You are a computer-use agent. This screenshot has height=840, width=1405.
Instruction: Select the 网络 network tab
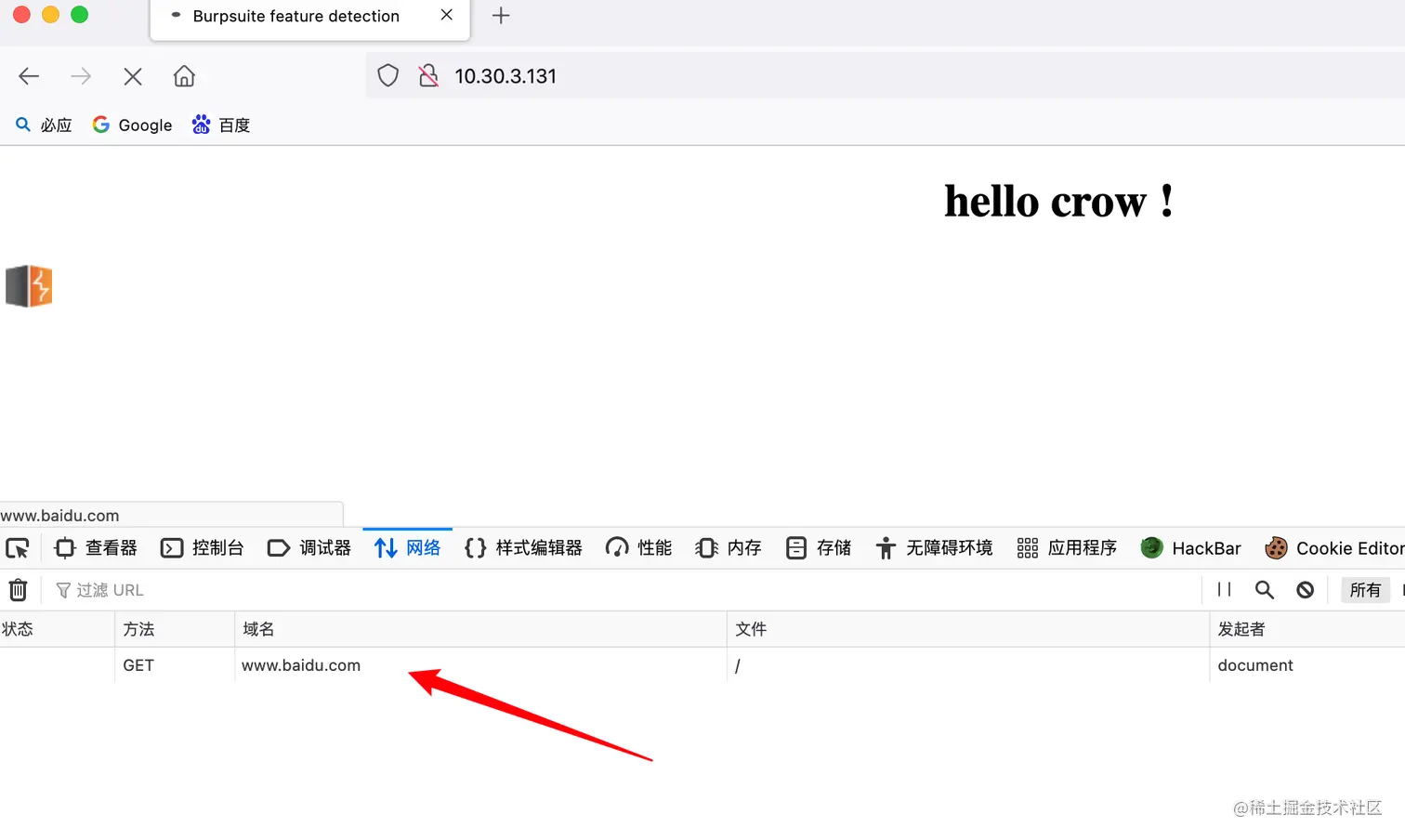[x=407, y=548]
